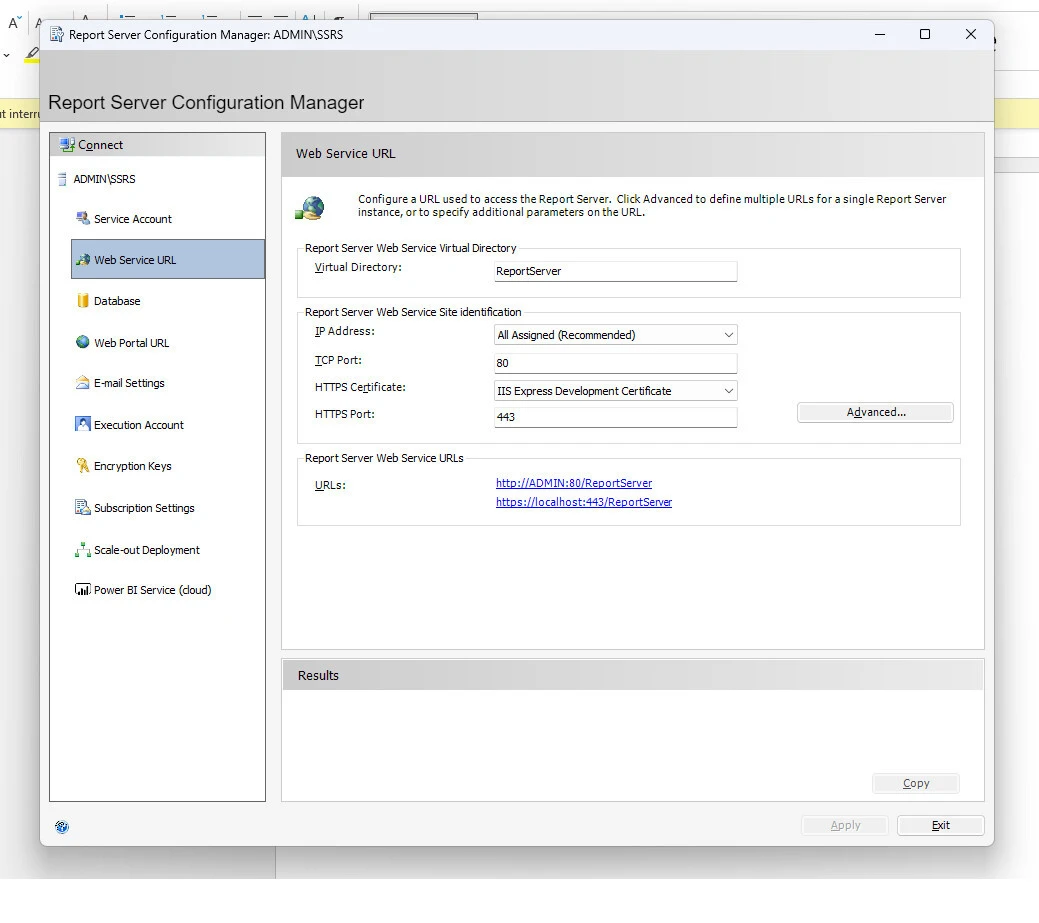This screenshot has height=923, width=1039.
Task: Click the Encryption Keys key icon
Action: click(x=83, y=466)
